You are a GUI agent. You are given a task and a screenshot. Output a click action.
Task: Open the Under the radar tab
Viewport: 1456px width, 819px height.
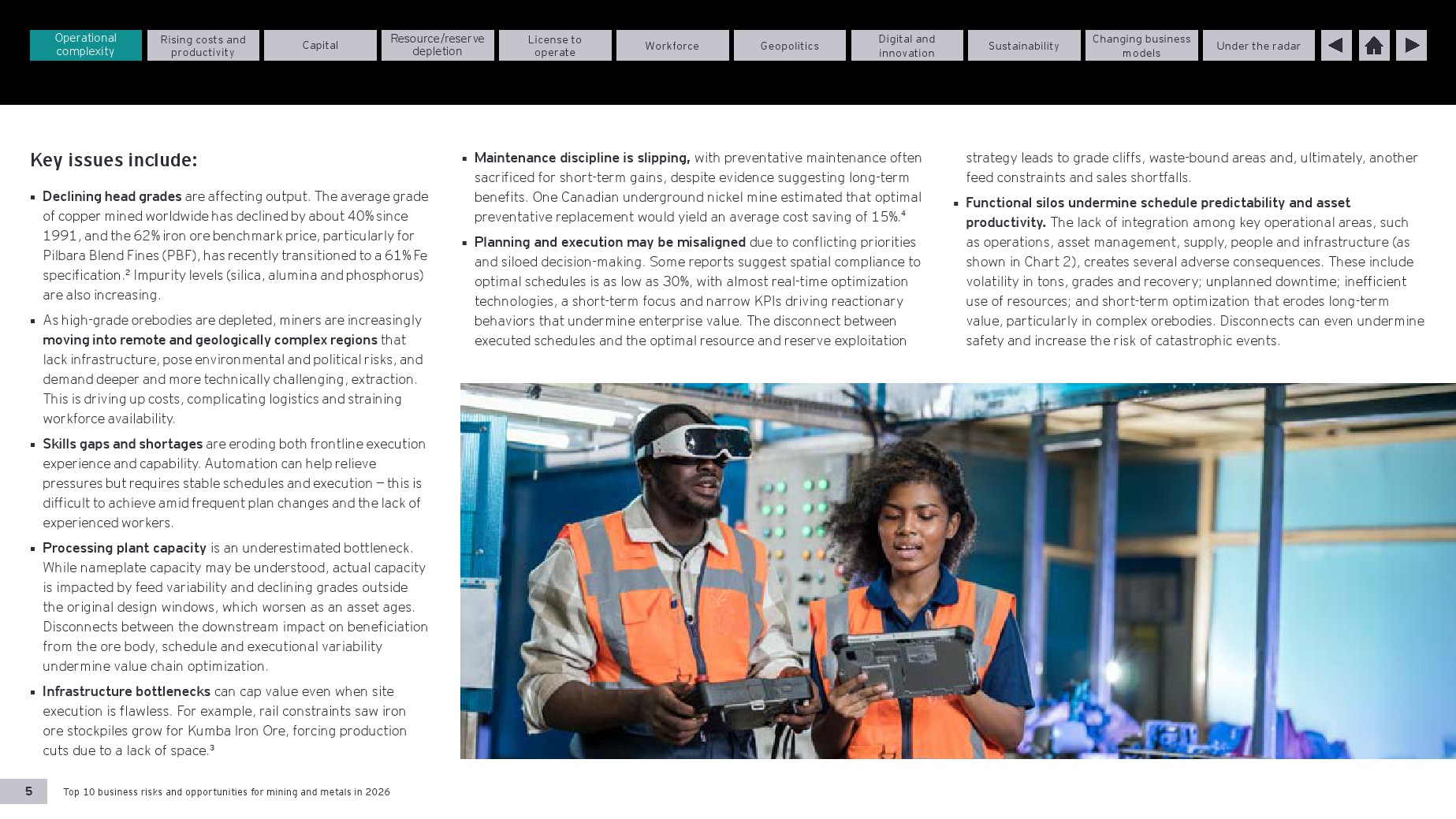click(1259, 46)
